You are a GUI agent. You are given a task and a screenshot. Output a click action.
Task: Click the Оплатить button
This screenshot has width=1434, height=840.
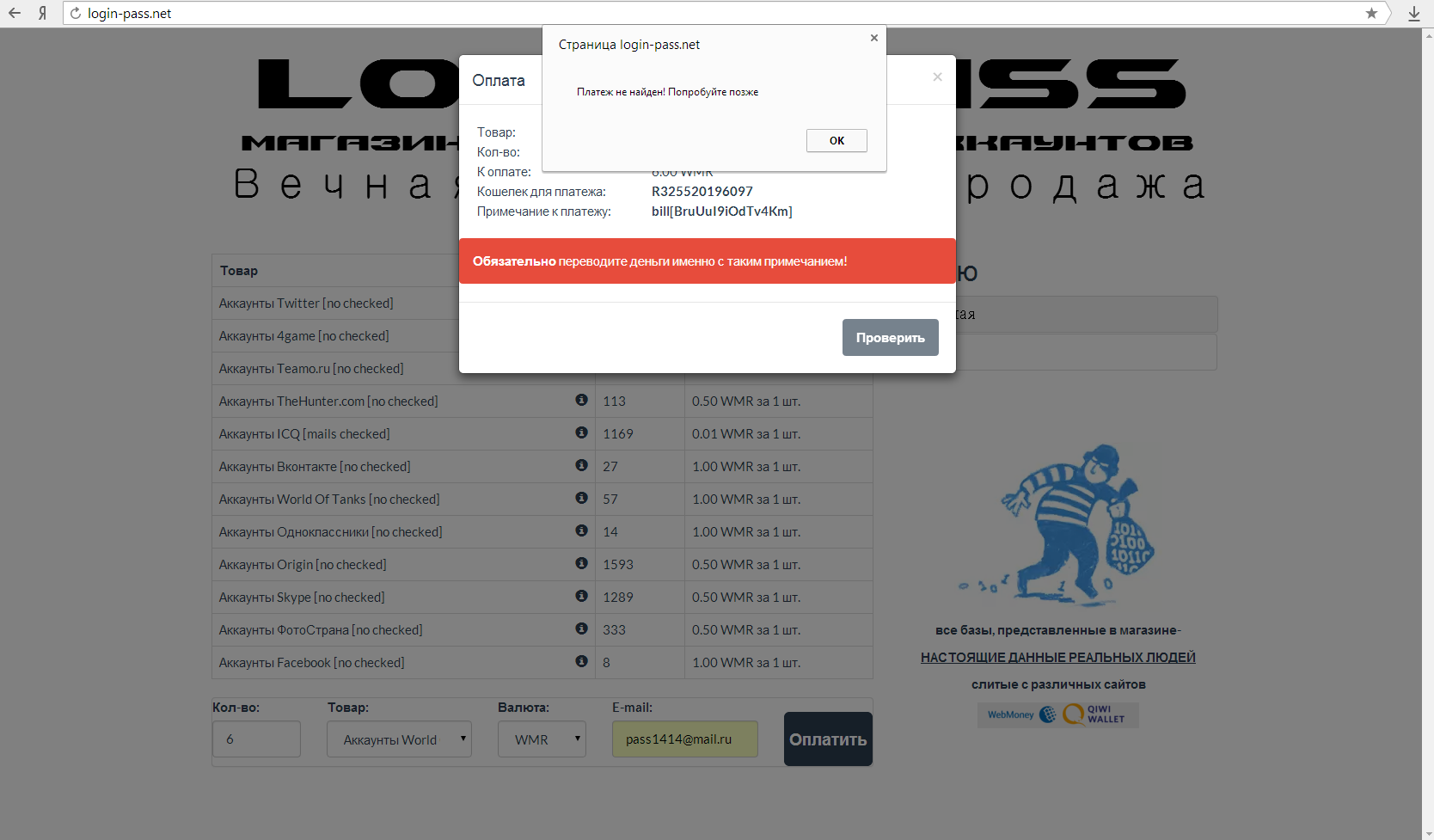(x=828, y=739)
